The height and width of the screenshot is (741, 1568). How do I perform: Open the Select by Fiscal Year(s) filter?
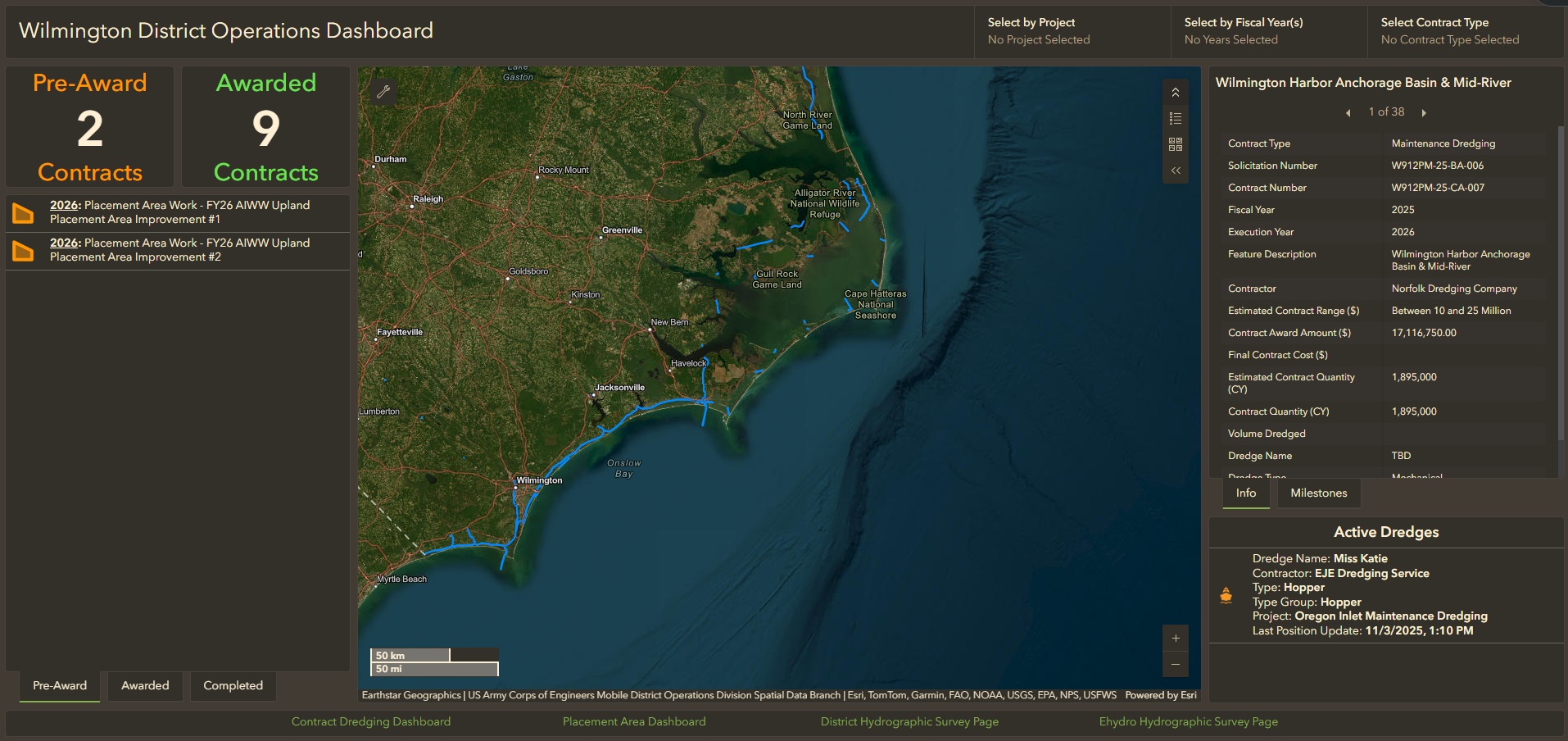coord(1269,31)
